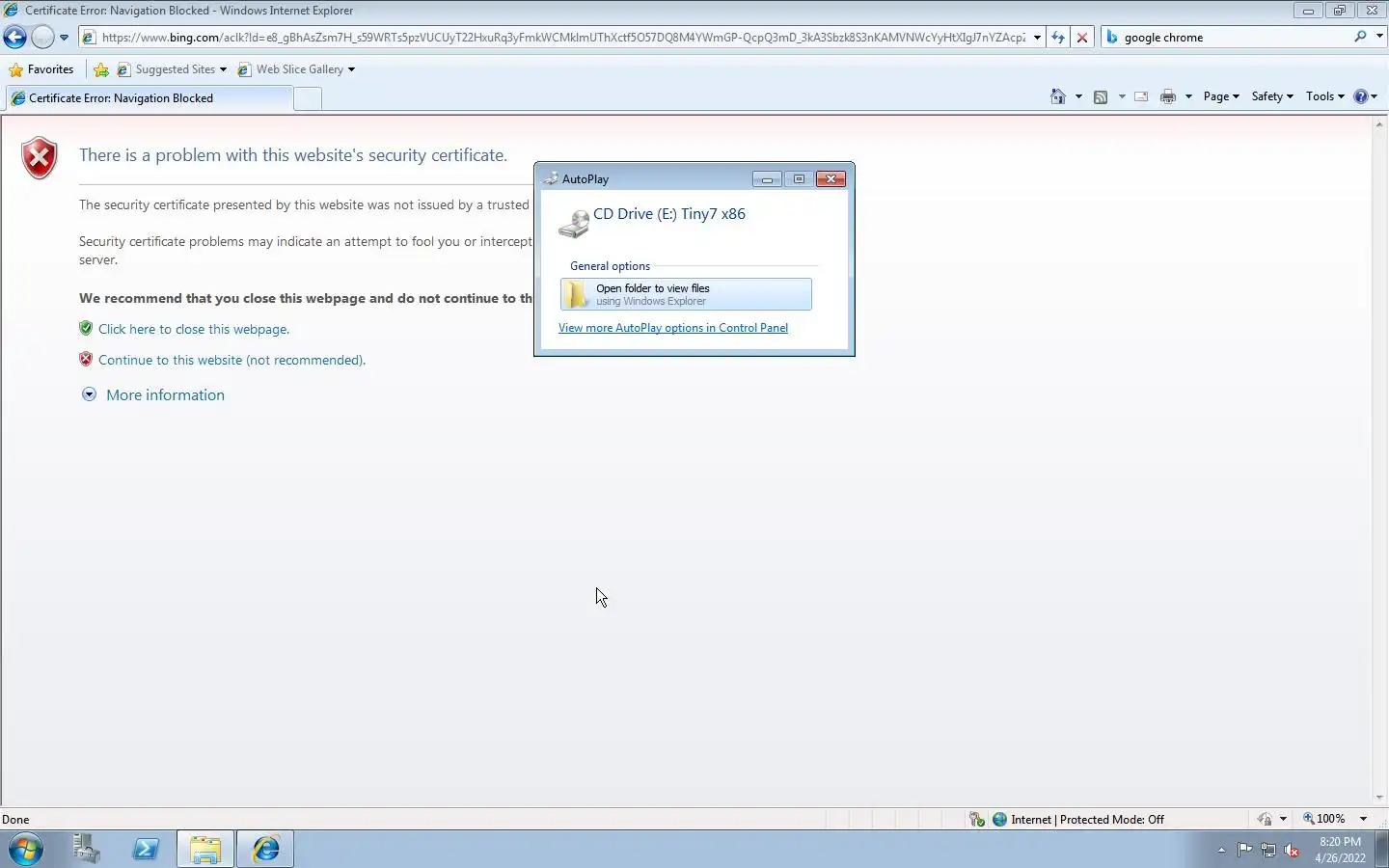The width and height of the screenshot is (1389, 868).
Task: Go back with the Back arrow button
Action: (x=14, y=38)
